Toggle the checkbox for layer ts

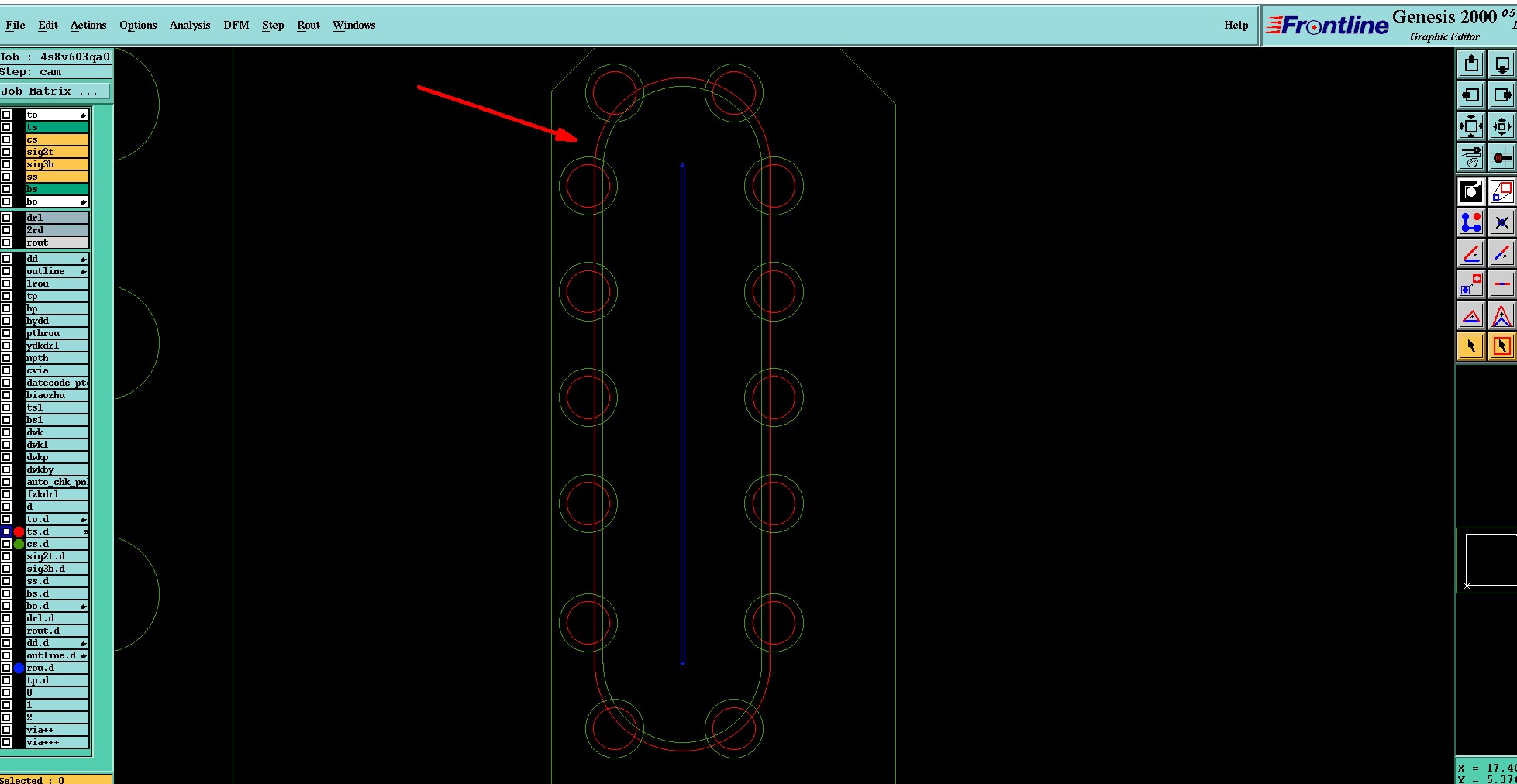[x=6, y=127]
